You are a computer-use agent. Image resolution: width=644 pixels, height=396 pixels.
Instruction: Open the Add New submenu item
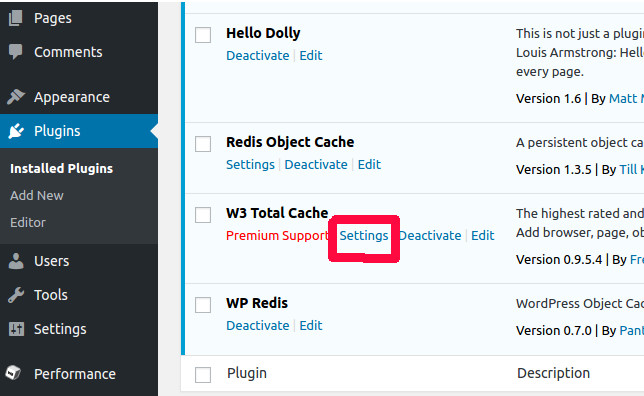pos(37,196)
